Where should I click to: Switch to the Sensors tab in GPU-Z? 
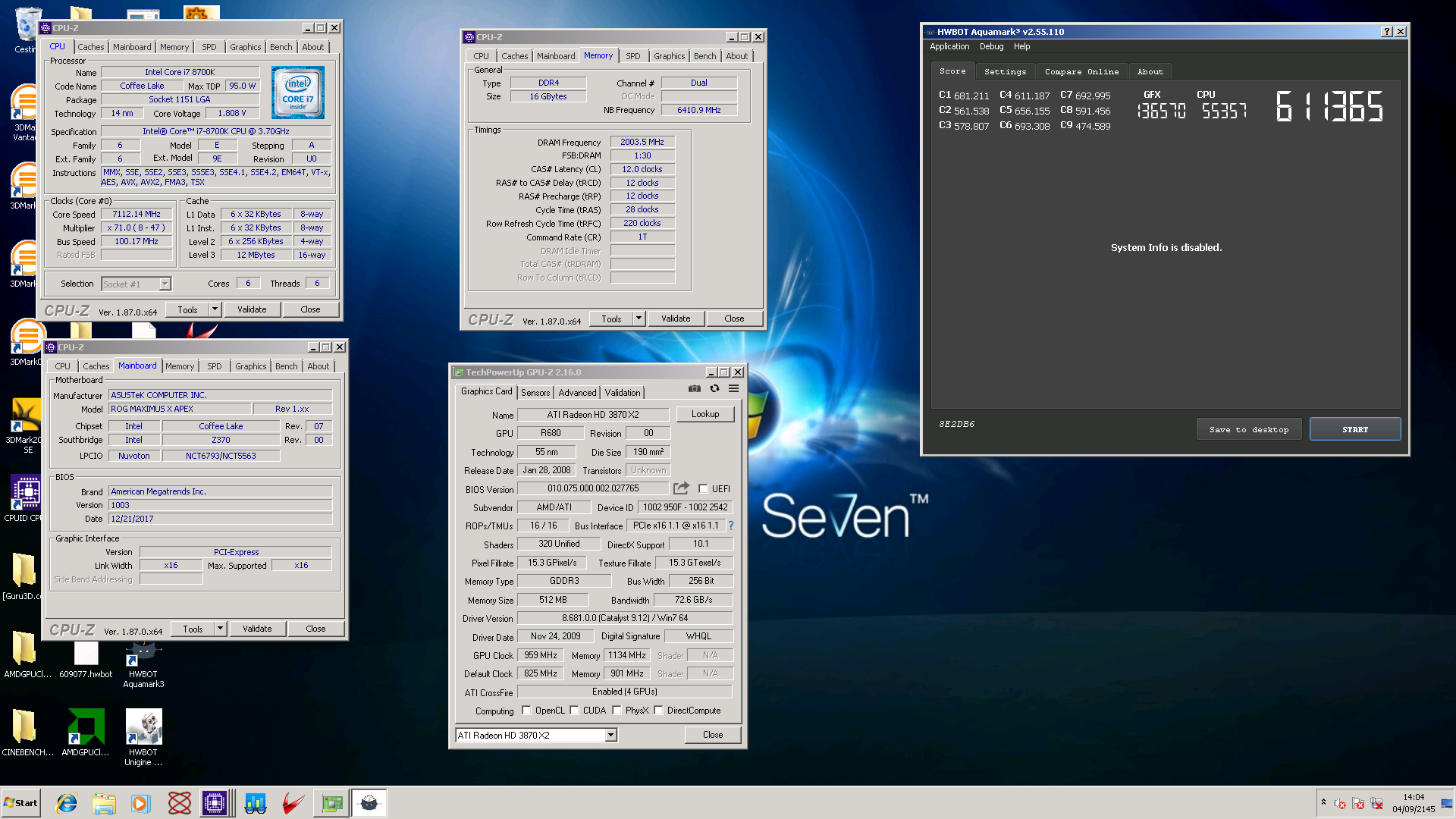(535, 393)
